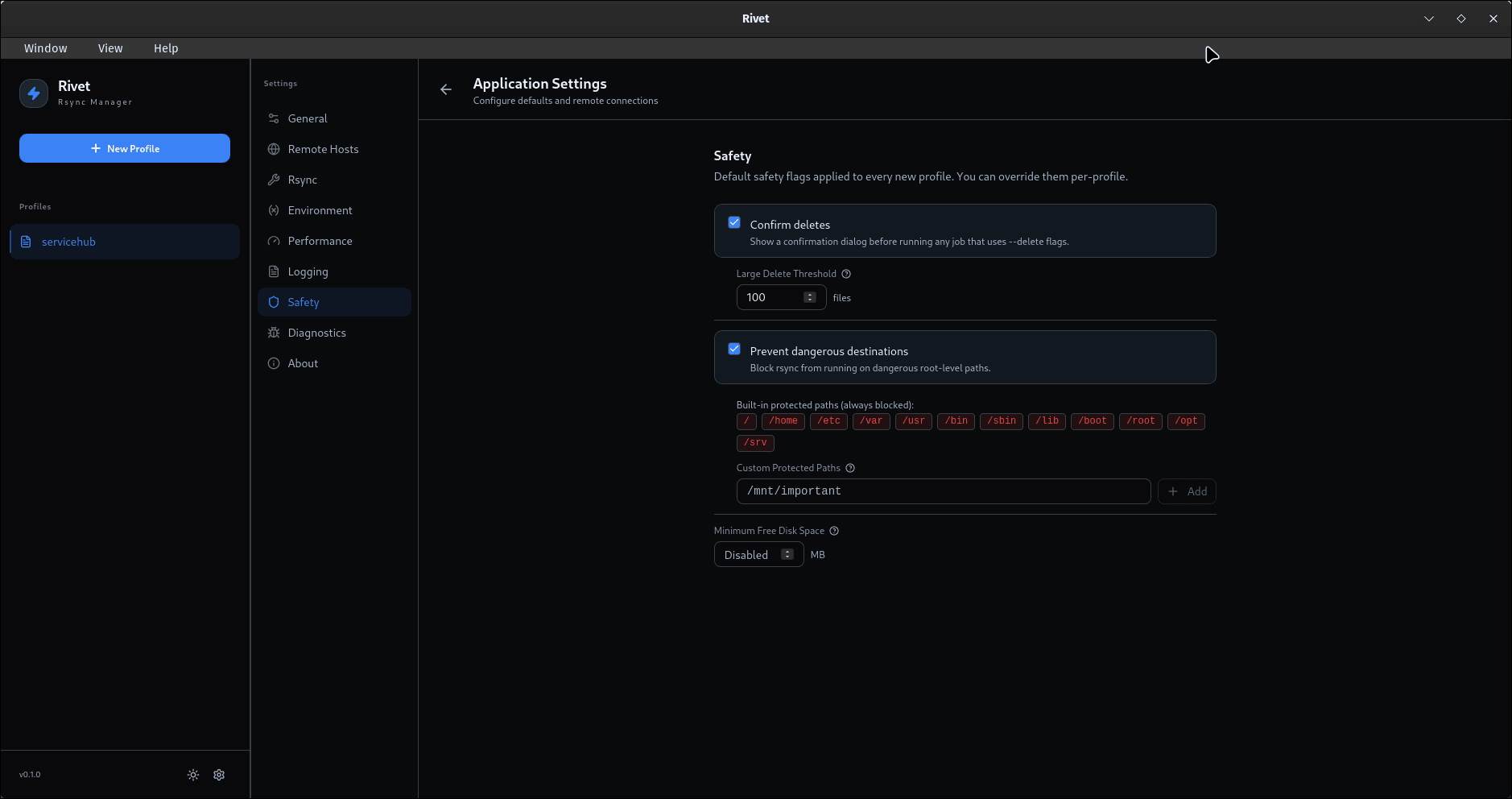Click the /usr protected path tag
The image size is (1512, 799).
click(914, 421)
